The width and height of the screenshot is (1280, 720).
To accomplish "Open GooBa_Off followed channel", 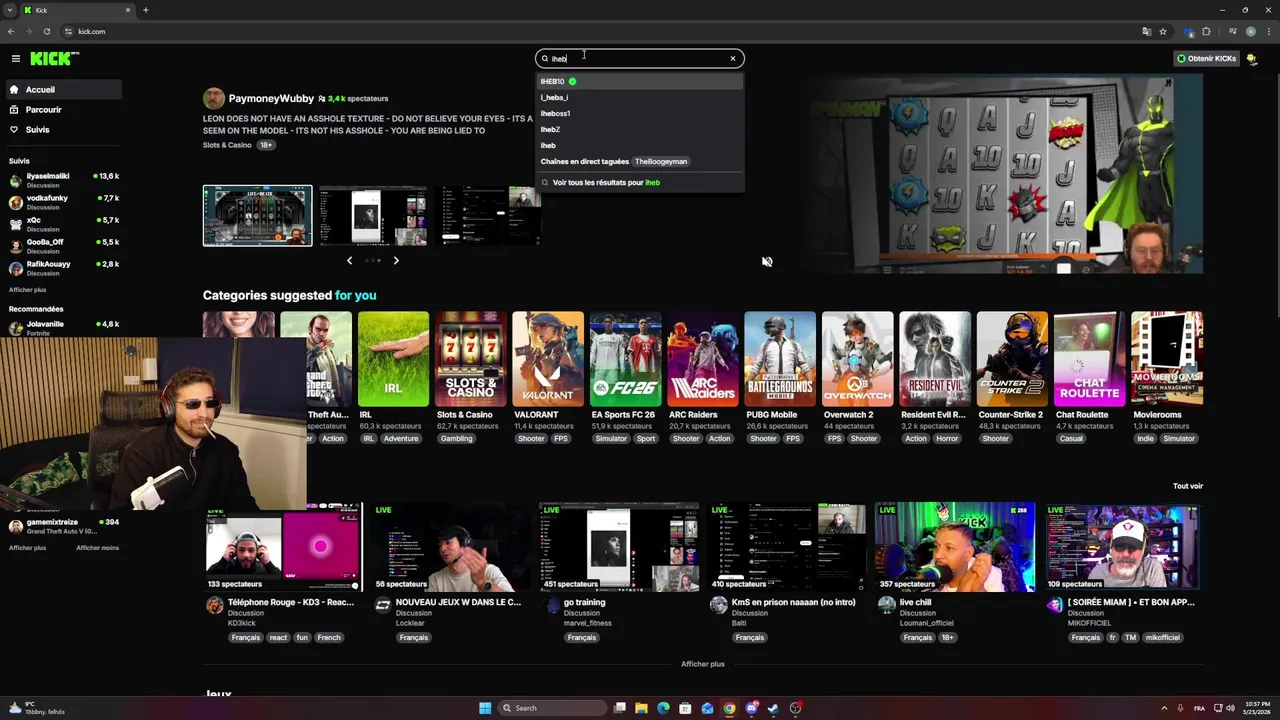I will [x=62, y=246].
